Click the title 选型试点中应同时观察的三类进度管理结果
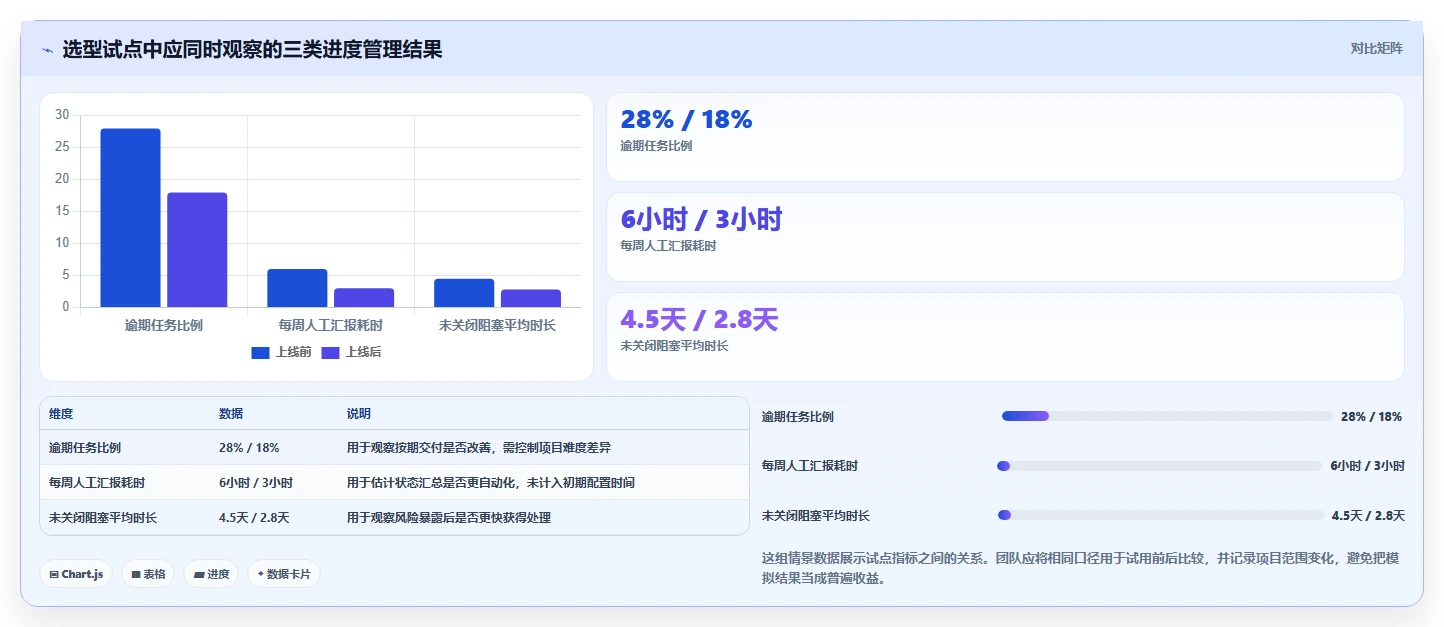The image size is (1444, 627). (x=252, y=50)
